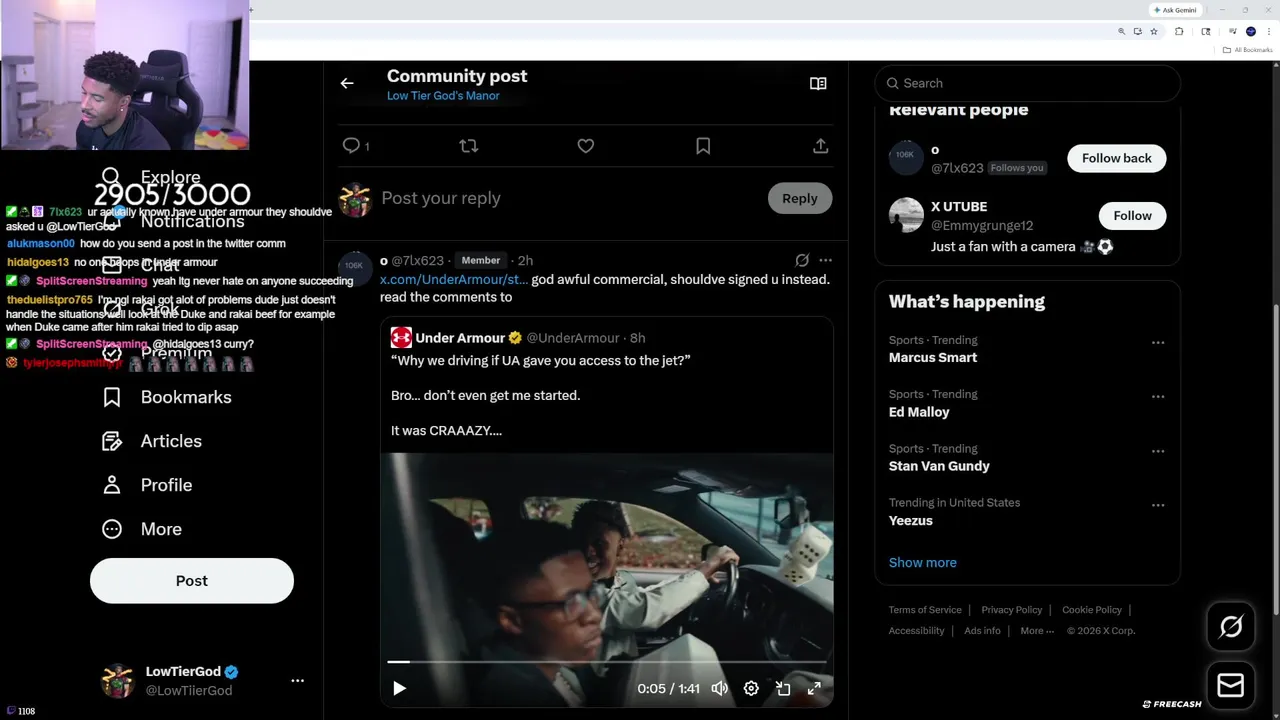
Task: Click Under Armour account name in quote
Action: tap(460, 338)
